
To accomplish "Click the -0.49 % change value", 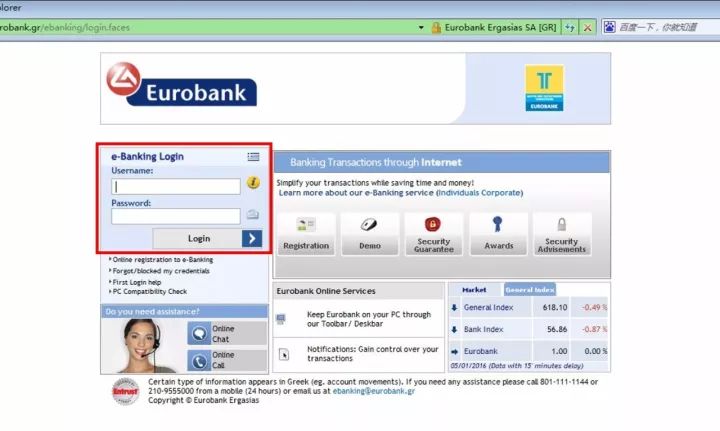I will click(594, 308).
